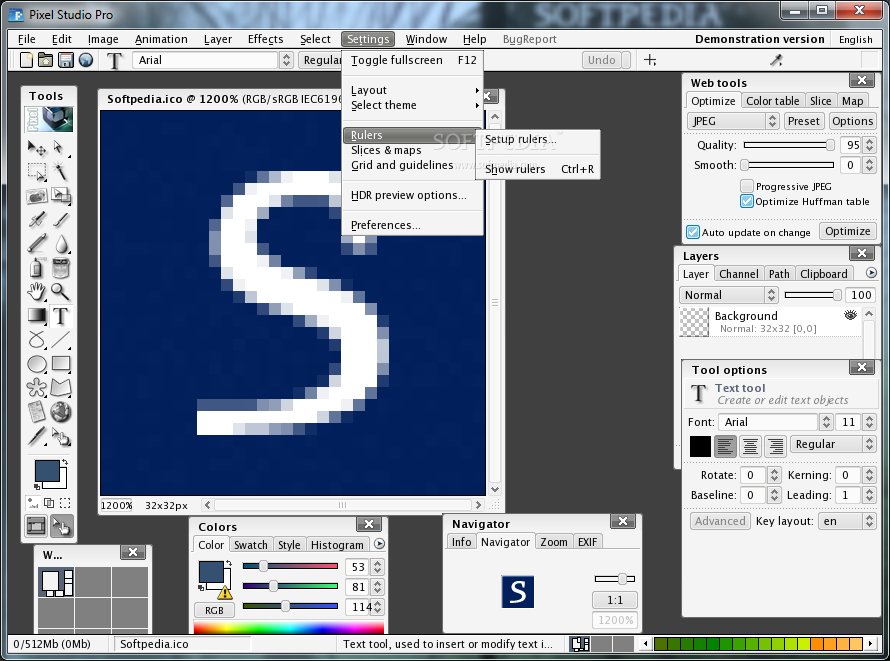890x661 pixels.
Task: Open the Arial font dropdown in top toolbar
Action: pos(213,60)
